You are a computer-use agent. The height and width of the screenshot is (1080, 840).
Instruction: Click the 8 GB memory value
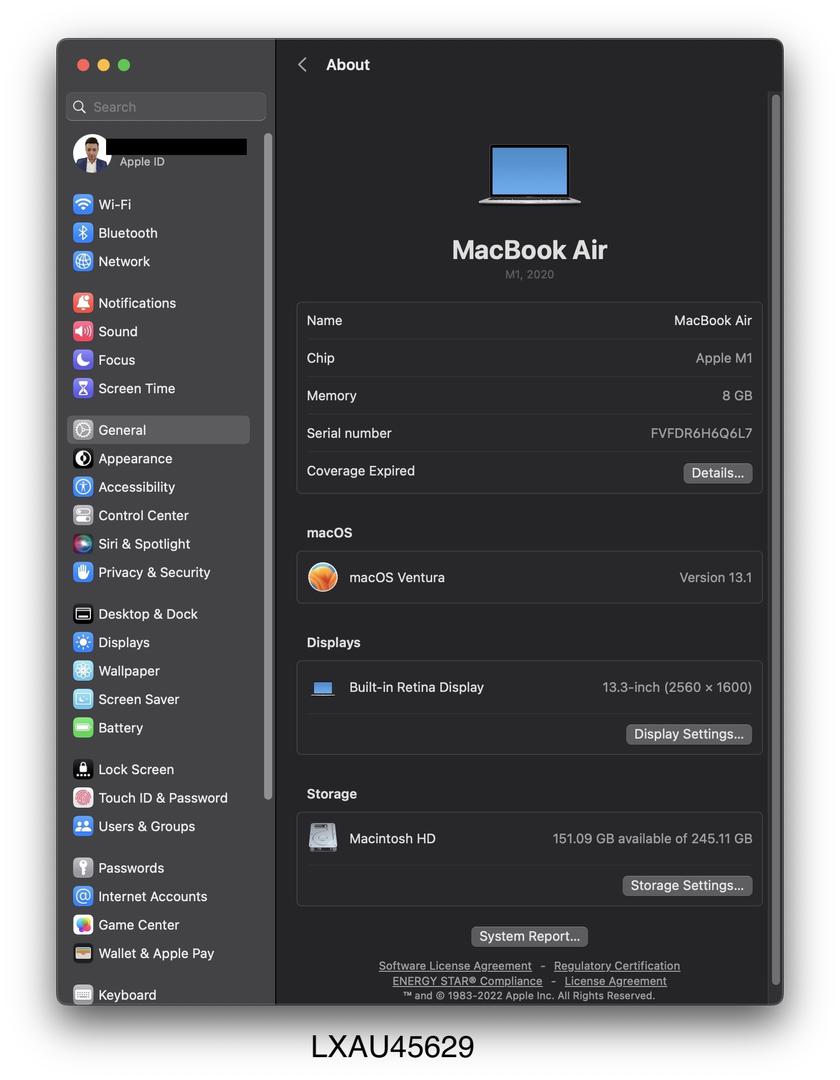737,396
